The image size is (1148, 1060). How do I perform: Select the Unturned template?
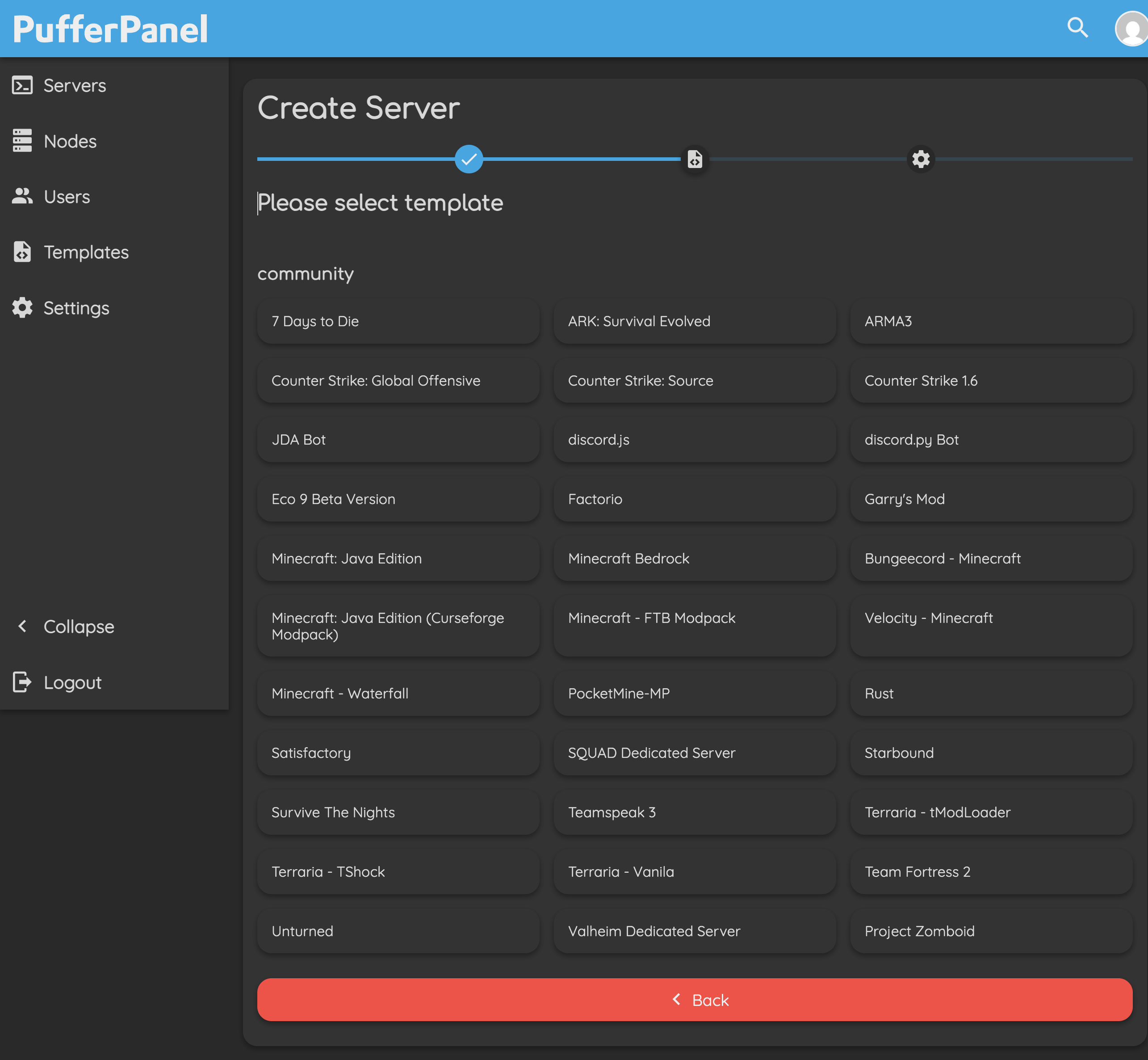[398, 931]
